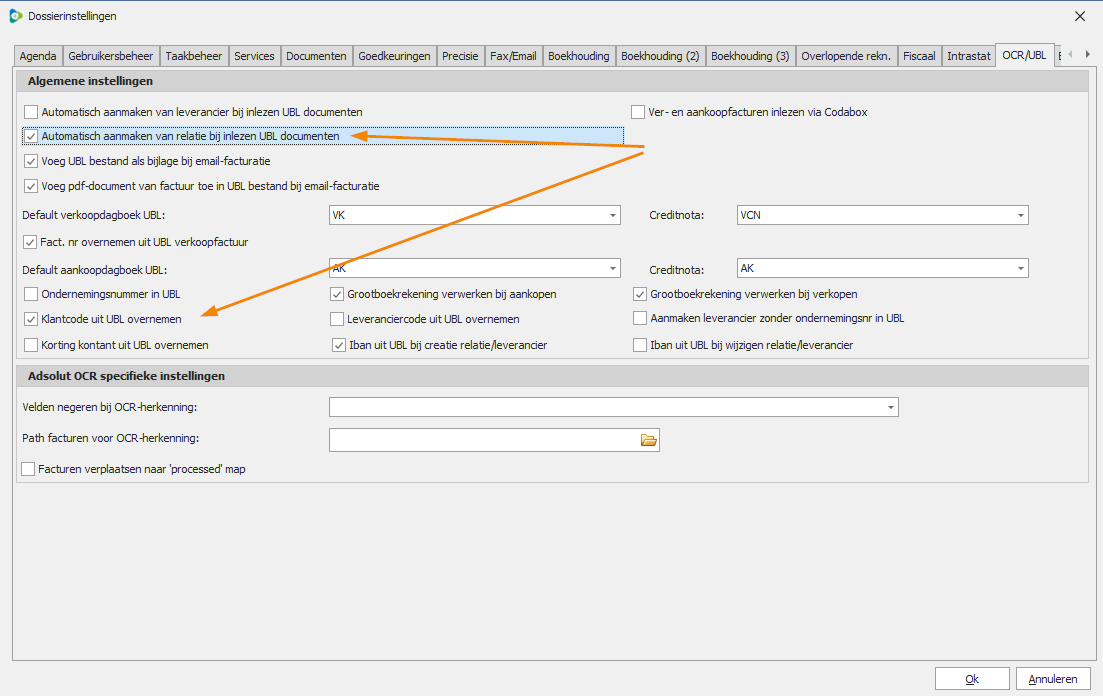Select the Precisie tab
Image resolution: width=1103 pixels, height=696 pixels.
coord(460,56)
